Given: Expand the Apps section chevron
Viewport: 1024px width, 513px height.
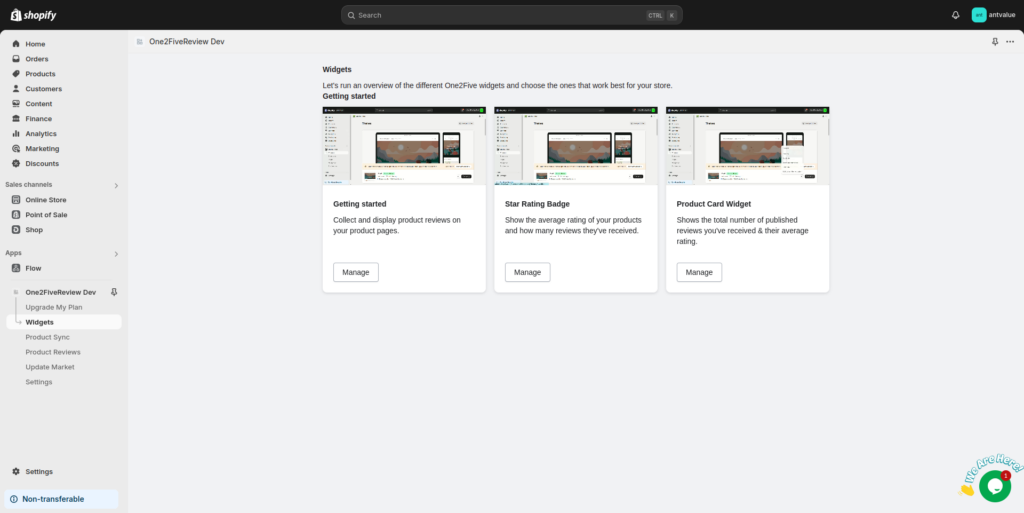Looking at the screenshot, I should [116, 254].
